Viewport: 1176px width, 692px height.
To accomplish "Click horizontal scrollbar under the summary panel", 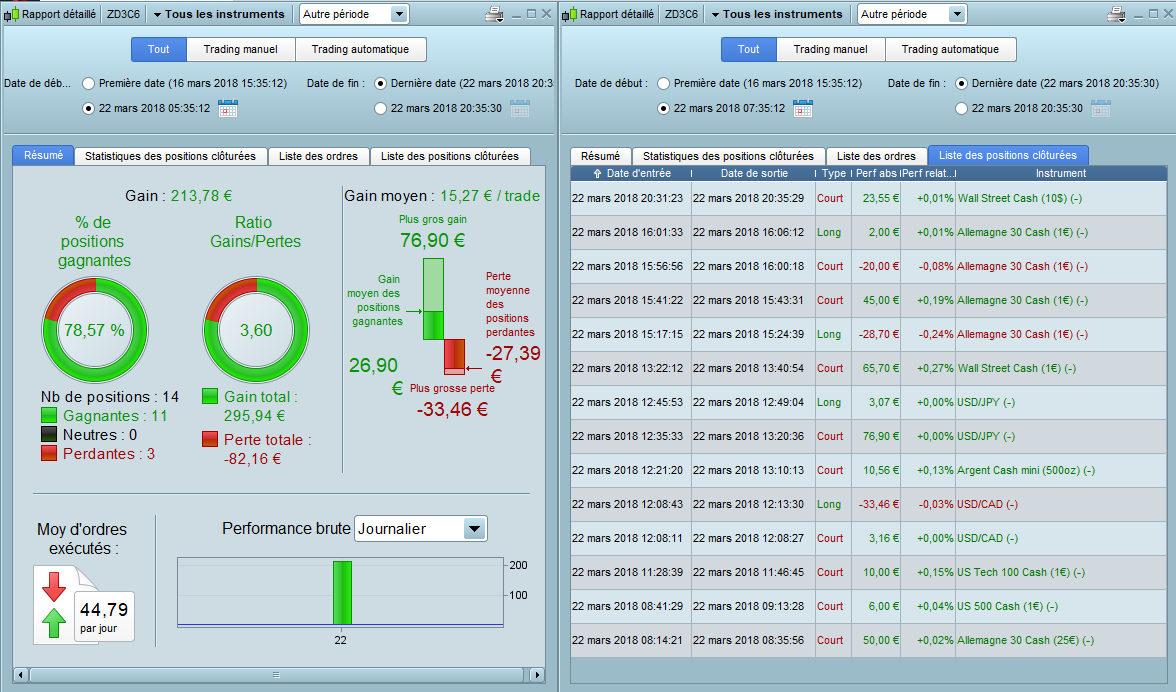I will 276,675.
